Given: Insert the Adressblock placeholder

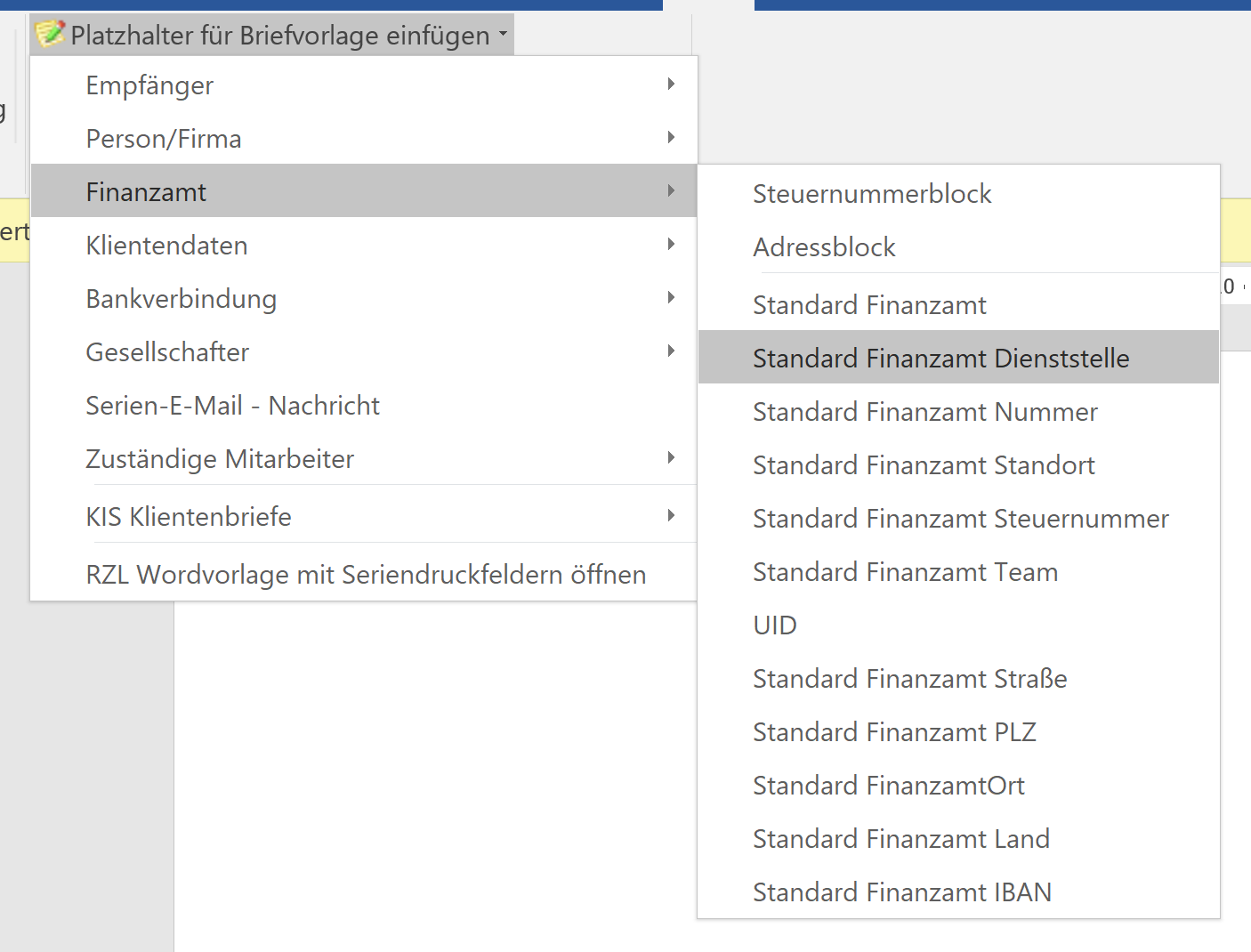Looking at the screenshot, I should tap(824, 247).
